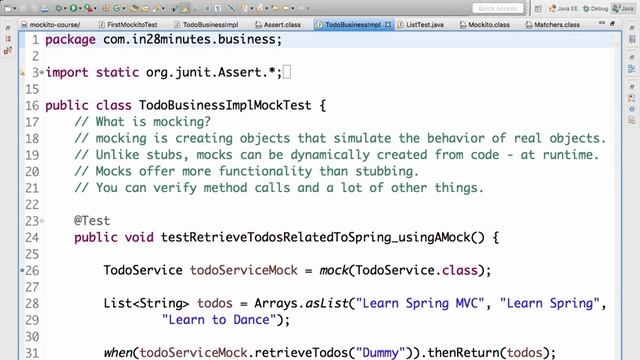The height and width of the screenshot is (360, 640).
Task: Open the Task List icon in right trim
Action: pos(632,39)
